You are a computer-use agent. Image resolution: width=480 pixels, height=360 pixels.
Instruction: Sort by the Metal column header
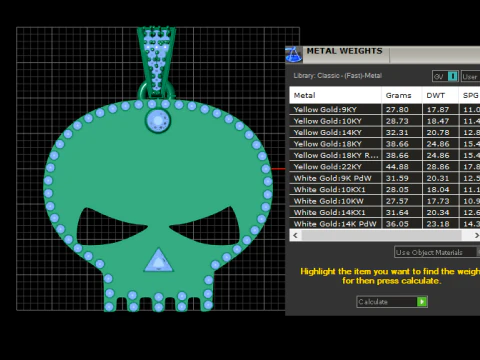click(x=335, y=95)
